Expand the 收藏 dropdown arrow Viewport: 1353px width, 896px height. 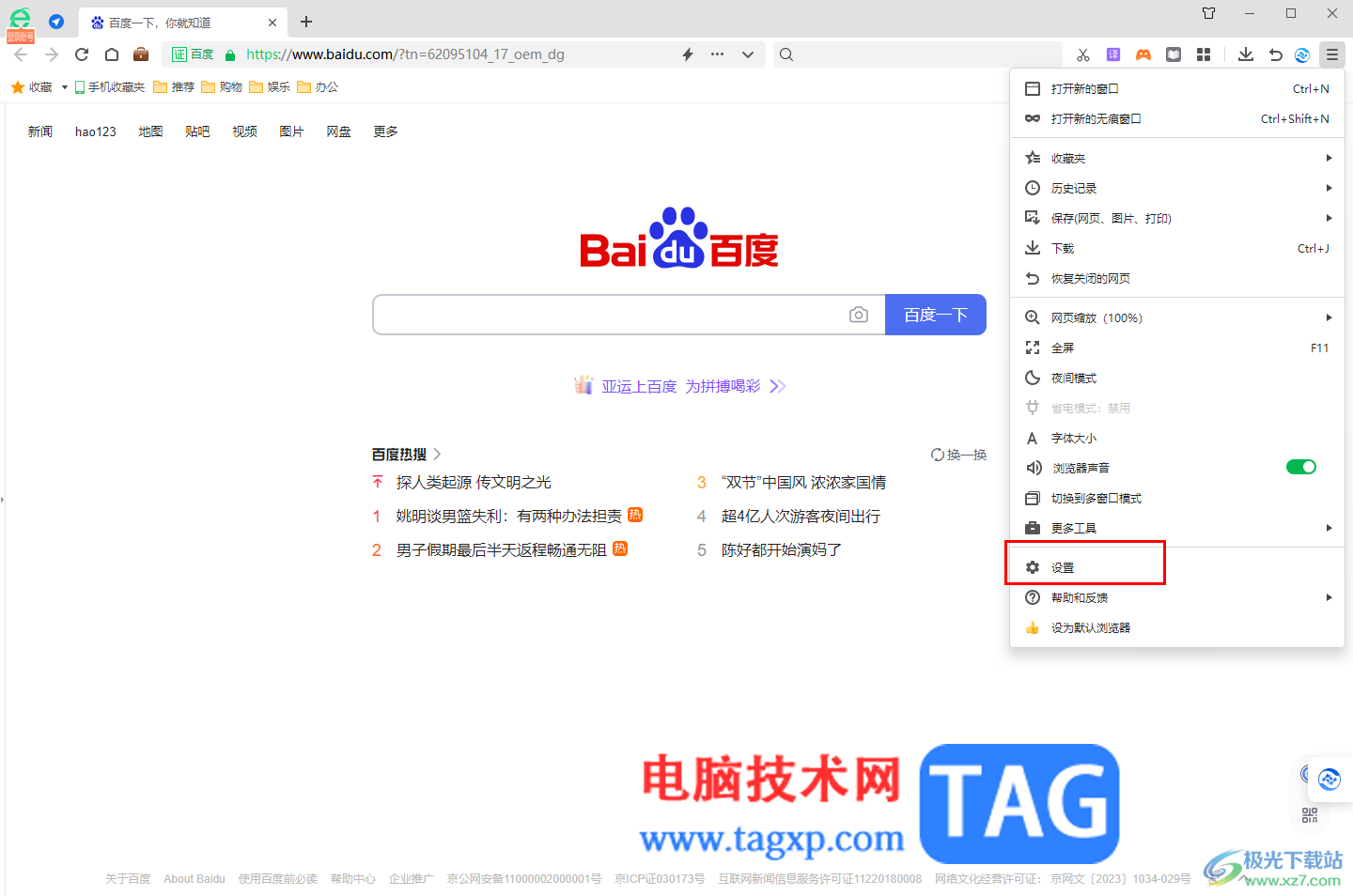click(x=64, y=87)
